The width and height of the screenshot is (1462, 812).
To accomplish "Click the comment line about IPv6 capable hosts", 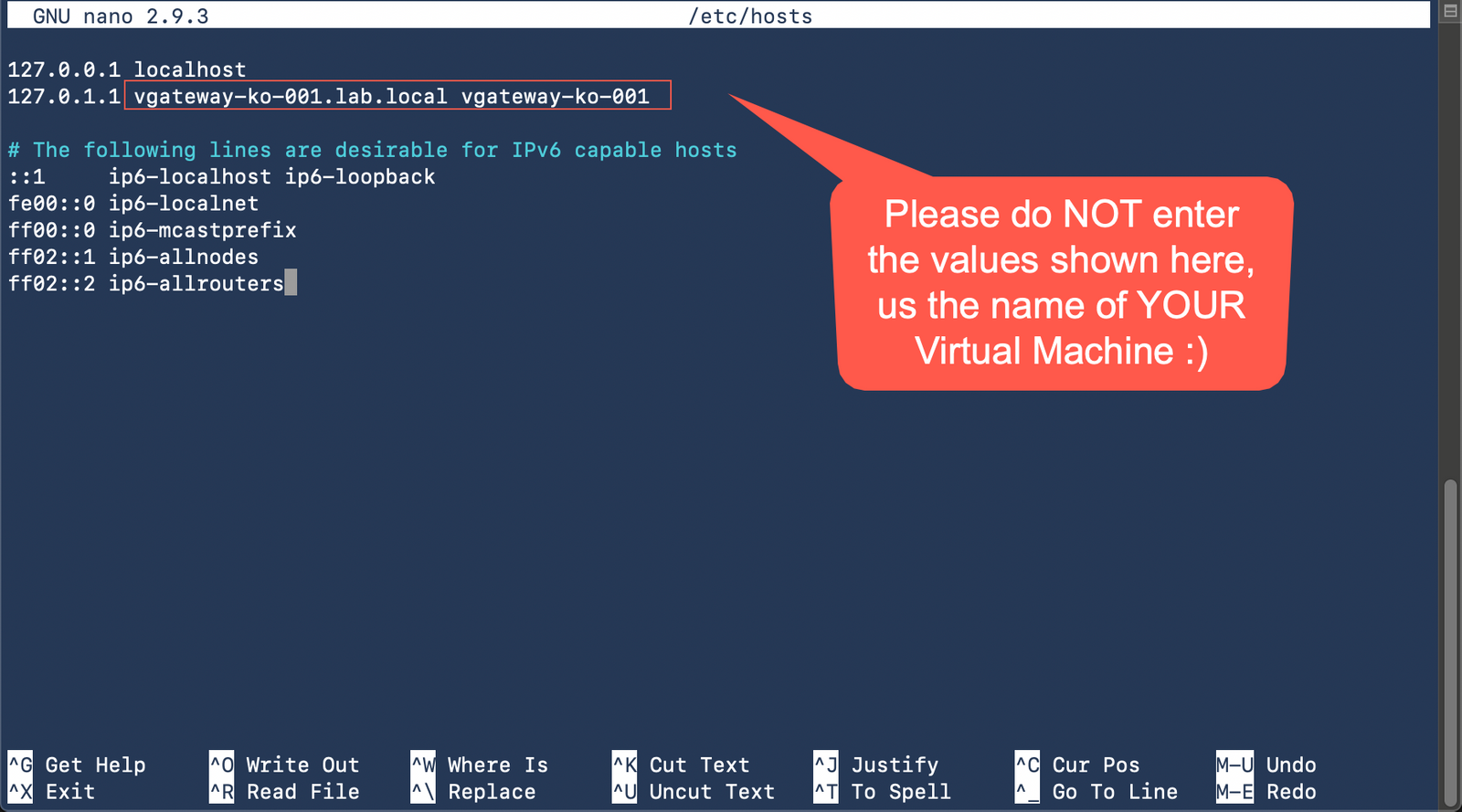I will tap(373, 150).
